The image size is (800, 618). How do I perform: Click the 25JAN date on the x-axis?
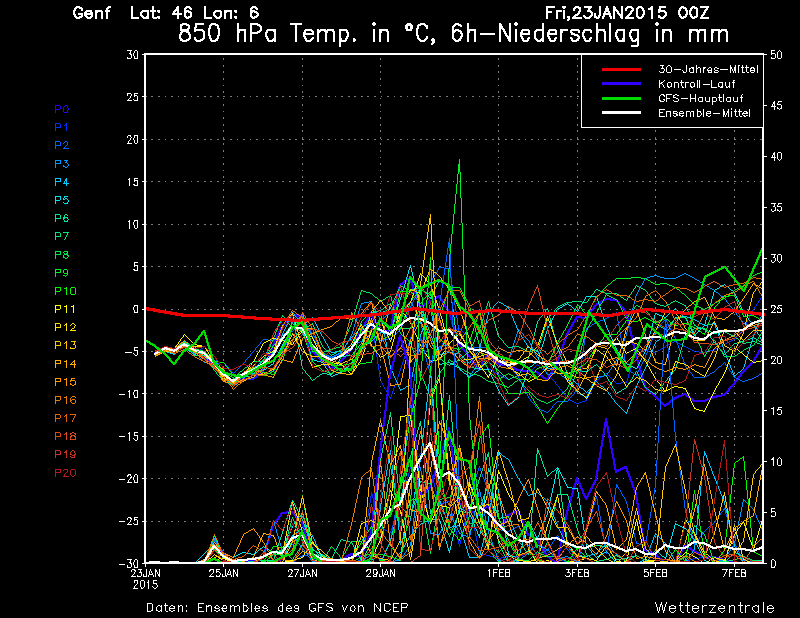(223, 573)
